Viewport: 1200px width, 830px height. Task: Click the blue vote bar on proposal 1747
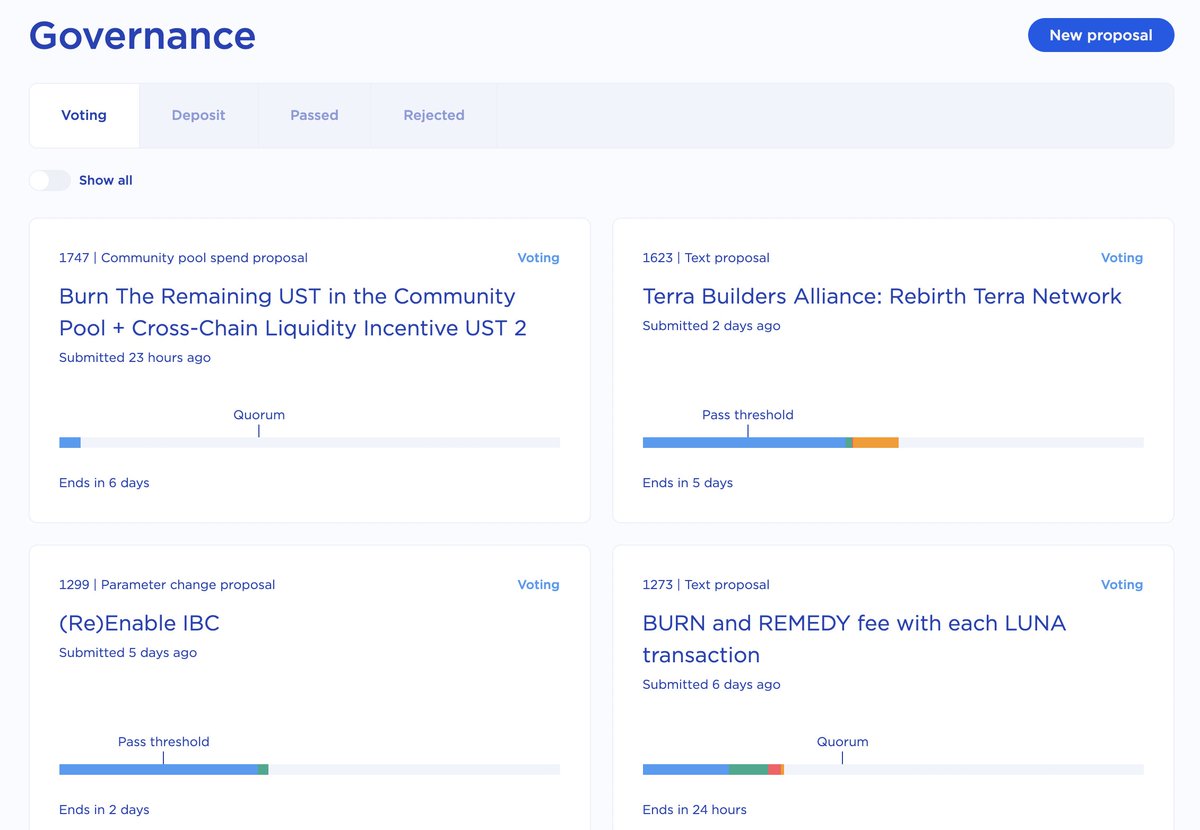point(70,442)
